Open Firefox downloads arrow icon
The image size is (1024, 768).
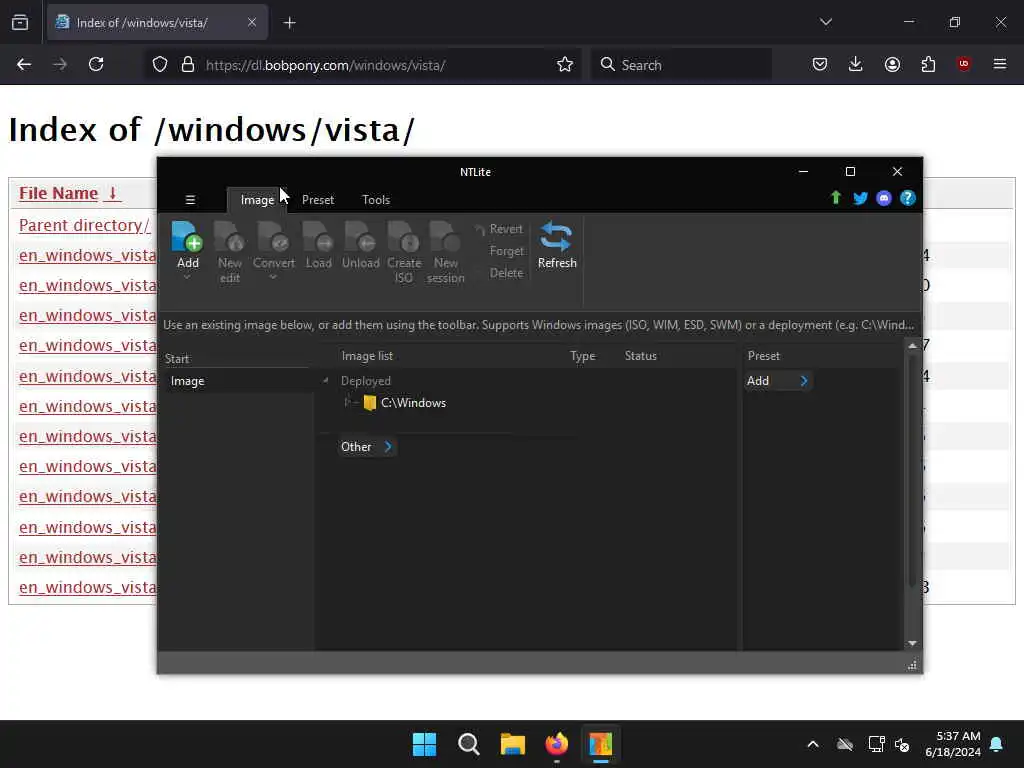click(x=856, y=64)
